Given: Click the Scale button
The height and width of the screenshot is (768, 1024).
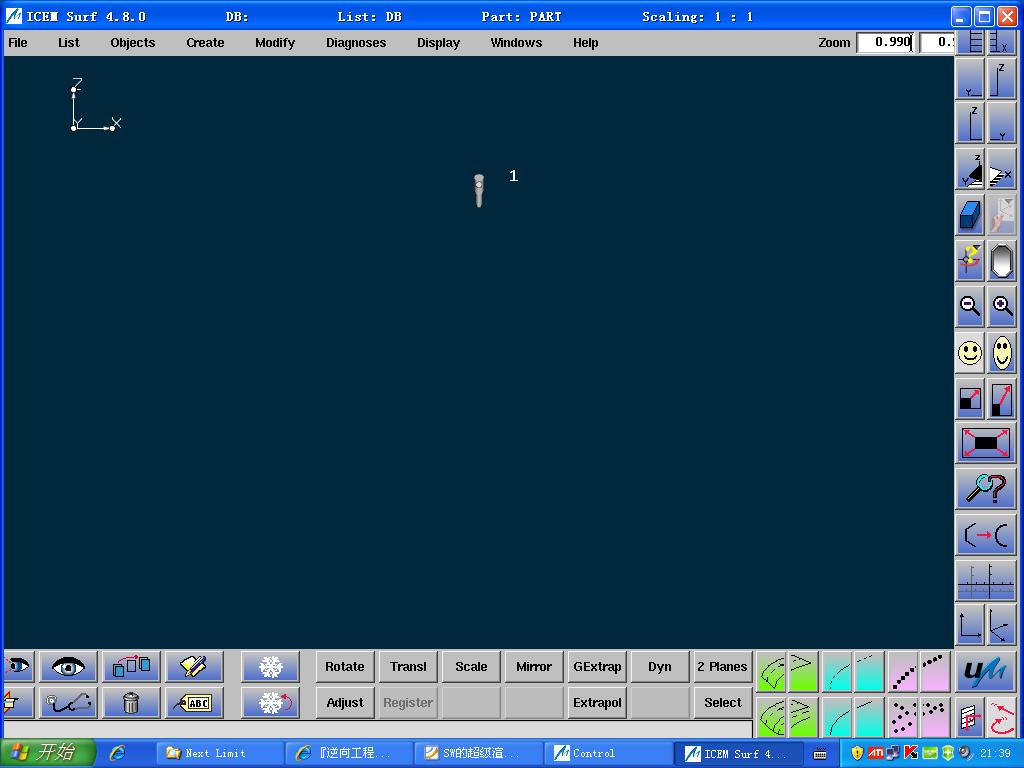Looking at the screenshot, I should 471,667.
